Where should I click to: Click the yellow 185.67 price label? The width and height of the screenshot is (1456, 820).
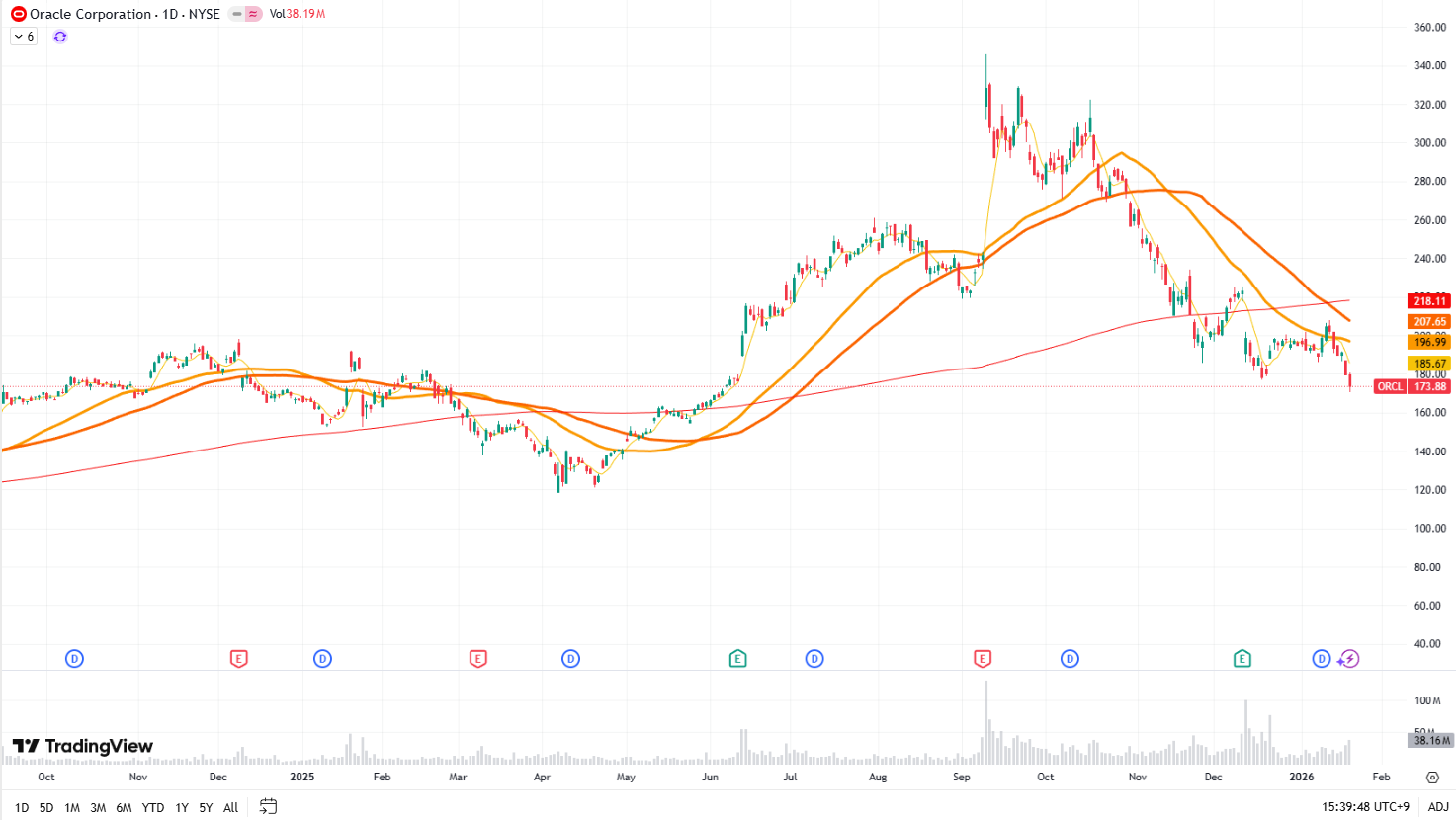[x=1429, y=364]
